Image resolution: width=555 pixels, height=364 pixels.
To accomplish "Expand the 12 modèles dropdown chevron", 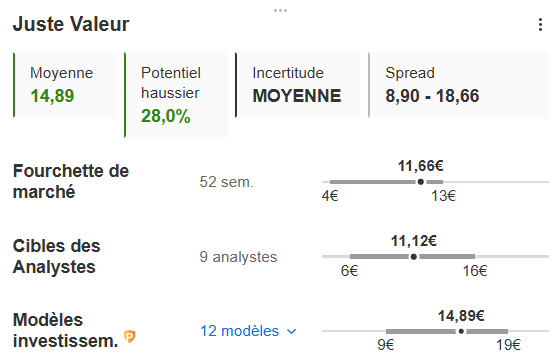I will [291, 331].
